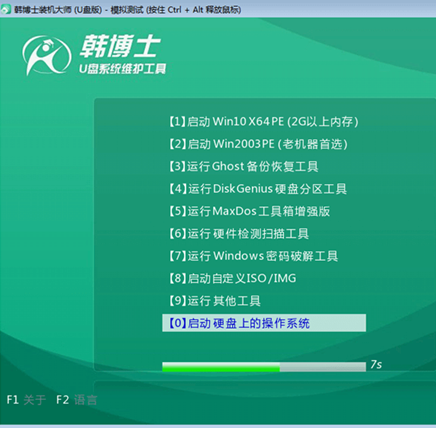The image size is (436, 428).
Task: Select entry 7 Windows password crack tool
Action: click(253, 256)
